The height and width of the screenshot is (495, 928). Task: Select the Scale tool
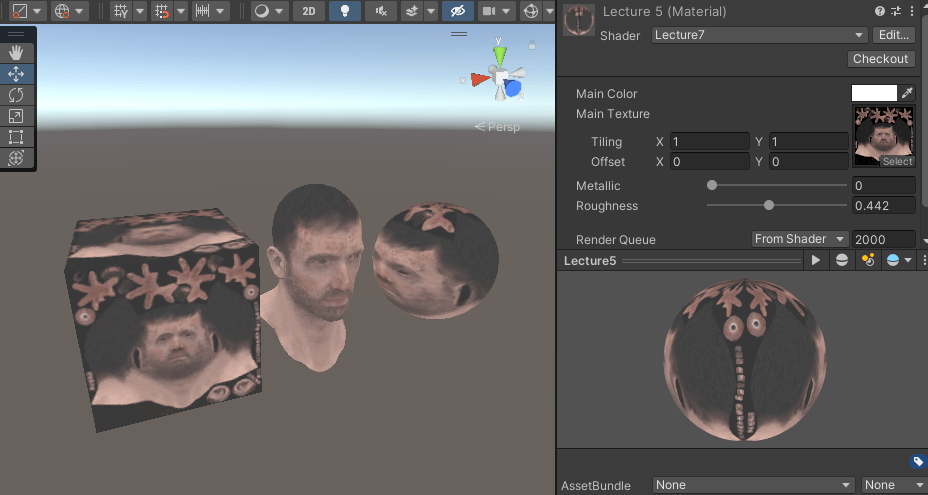[x=16, y=116]
